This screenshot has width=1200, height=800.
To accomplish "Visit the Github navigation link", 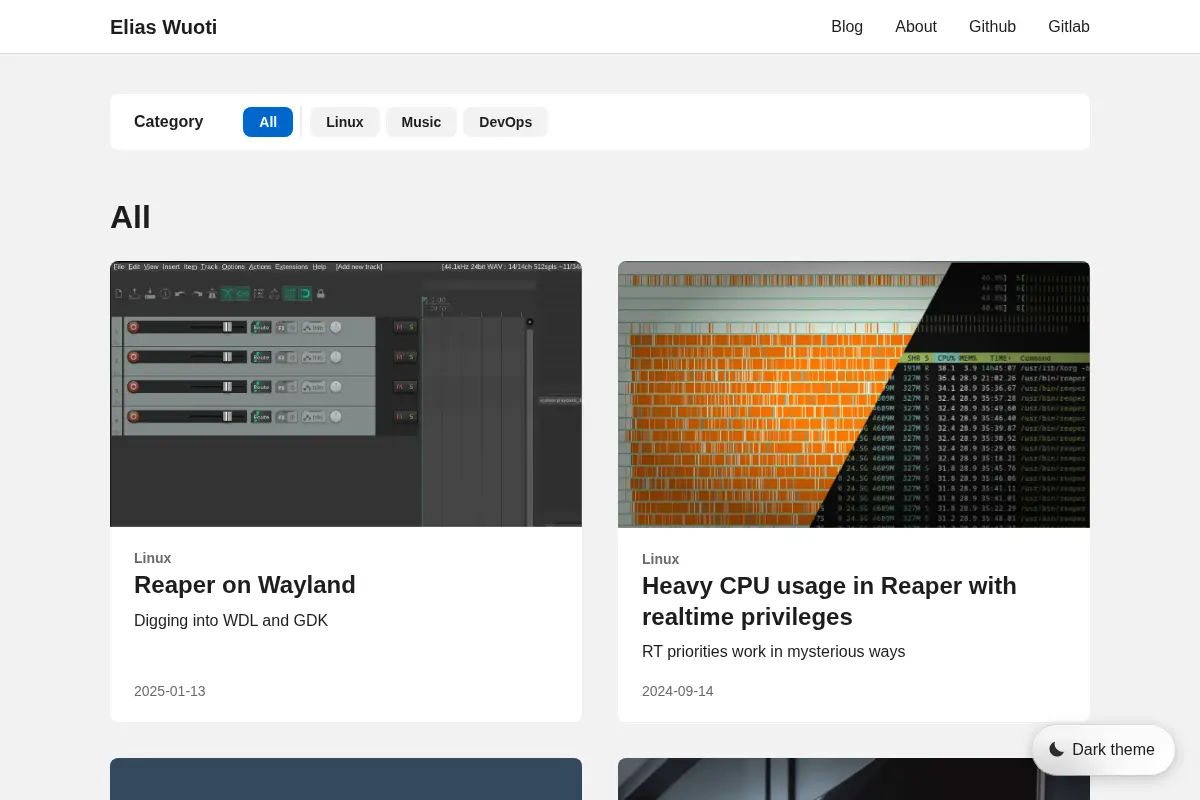I will pyautogui.click(x=992, y=27).
